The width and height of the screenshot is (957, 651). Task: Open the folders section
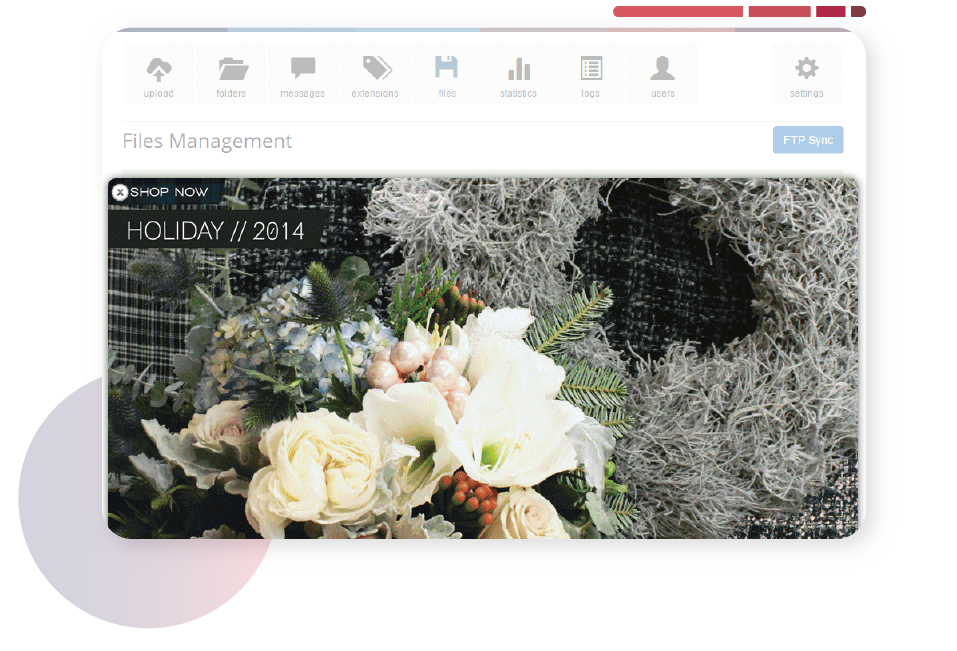pos(231,70)
